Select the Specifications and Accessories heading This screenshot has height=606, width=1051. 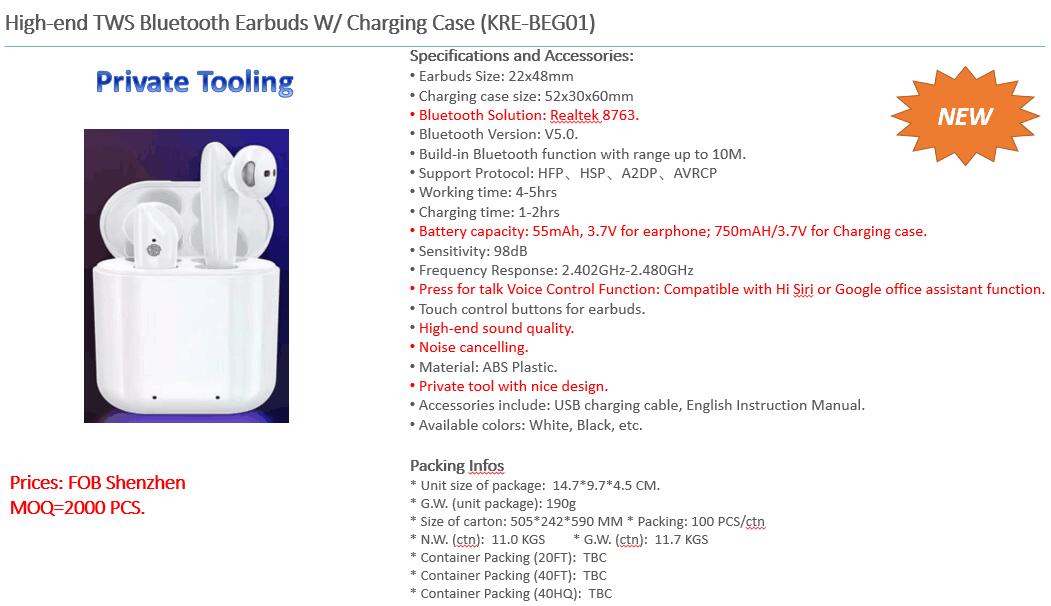click(x=521, y=56)
